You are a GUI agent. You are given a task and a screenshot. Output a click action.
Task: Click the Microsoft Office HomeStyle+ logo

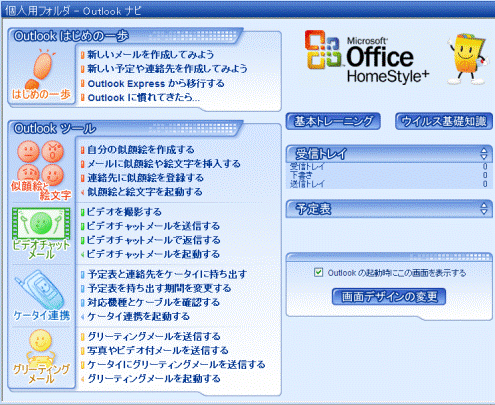[367, 57]
